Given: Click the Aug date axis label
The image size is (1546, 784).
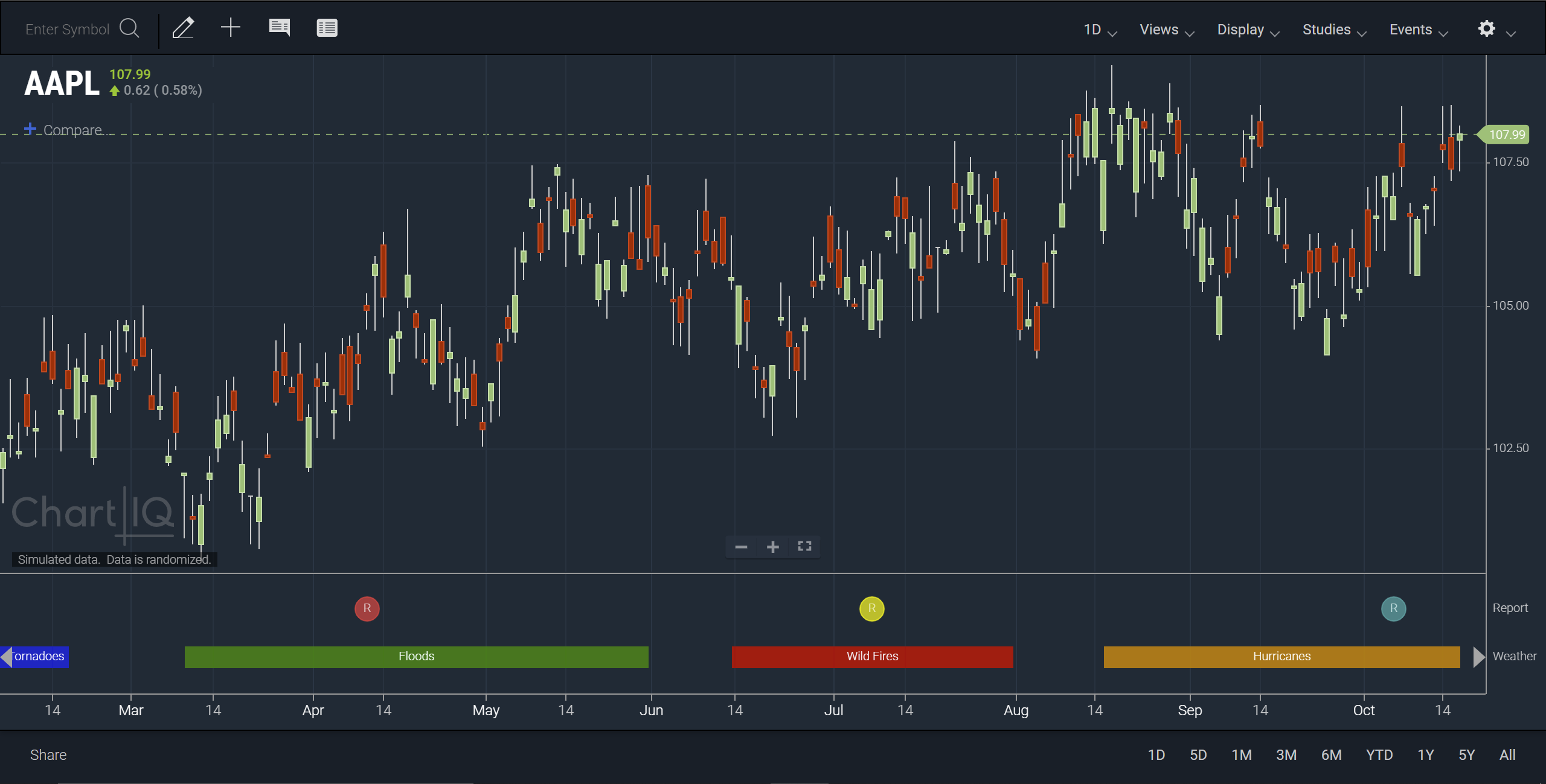Looking at the screenshot, I should coord(1016,710).
